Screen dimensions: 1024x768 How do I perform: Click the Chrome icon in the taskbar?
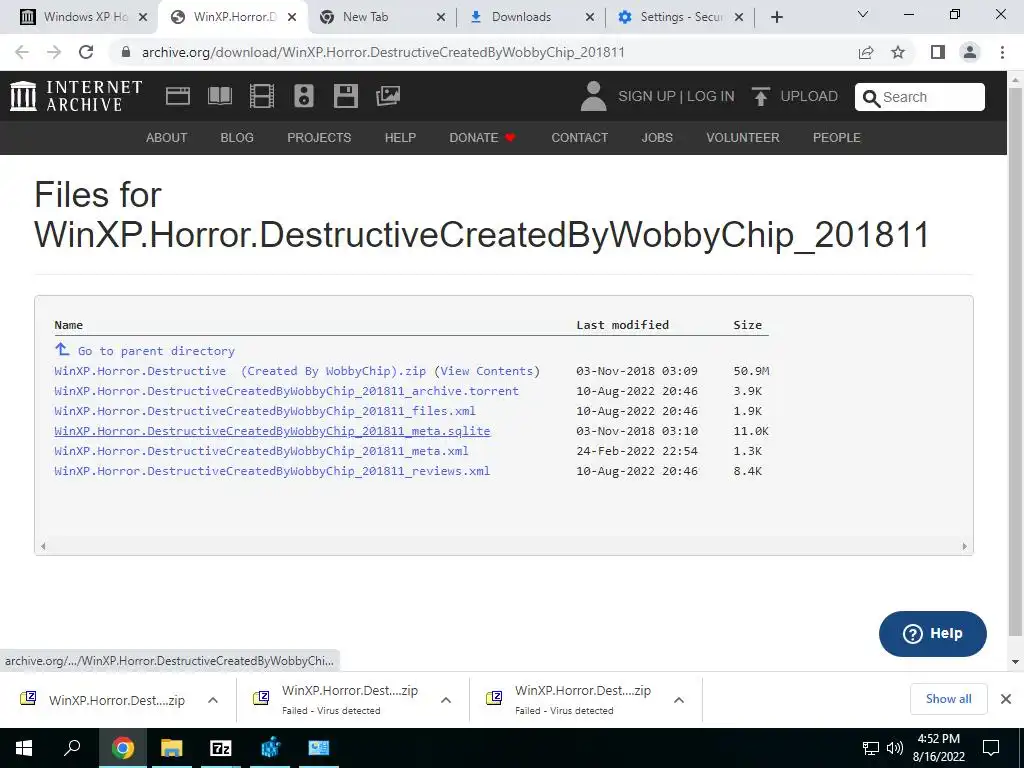click(x=122, y=748)
